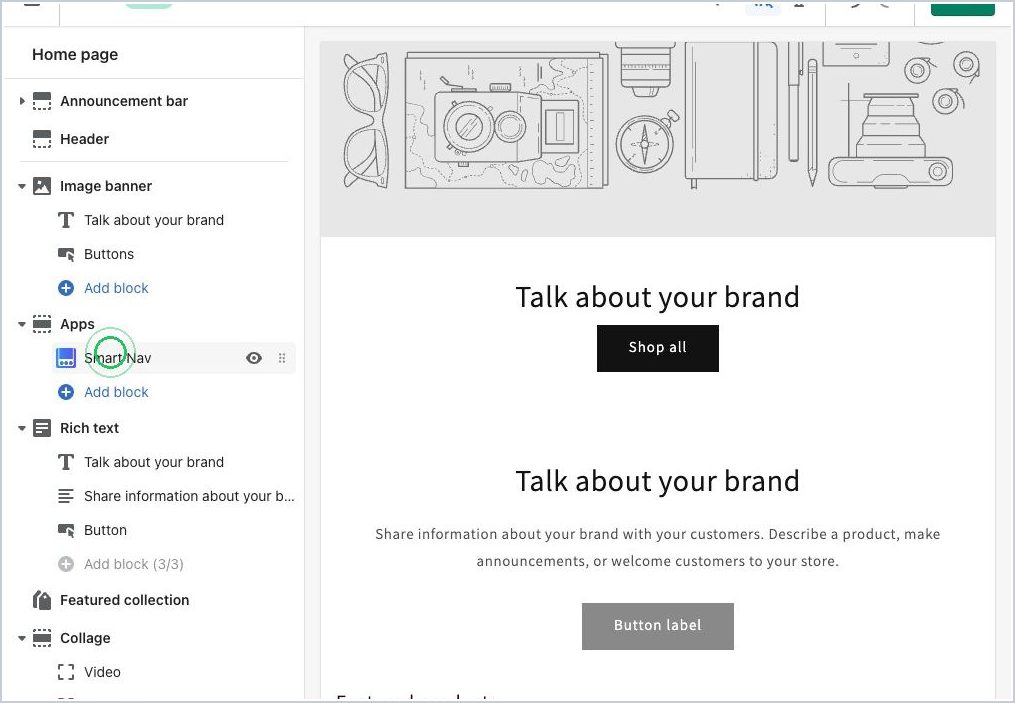Click the text icon in Rich text heading block
1015x703 pixels.
point(66,462)
